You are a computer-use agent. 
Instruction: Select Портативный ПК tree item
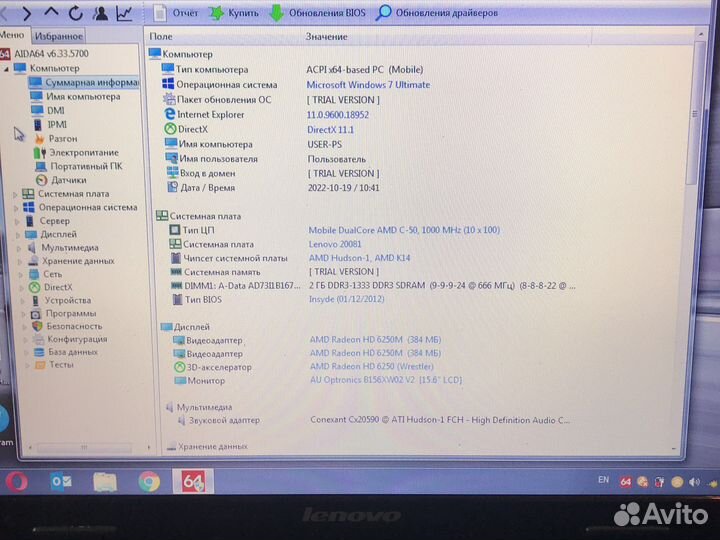point(79,166)
